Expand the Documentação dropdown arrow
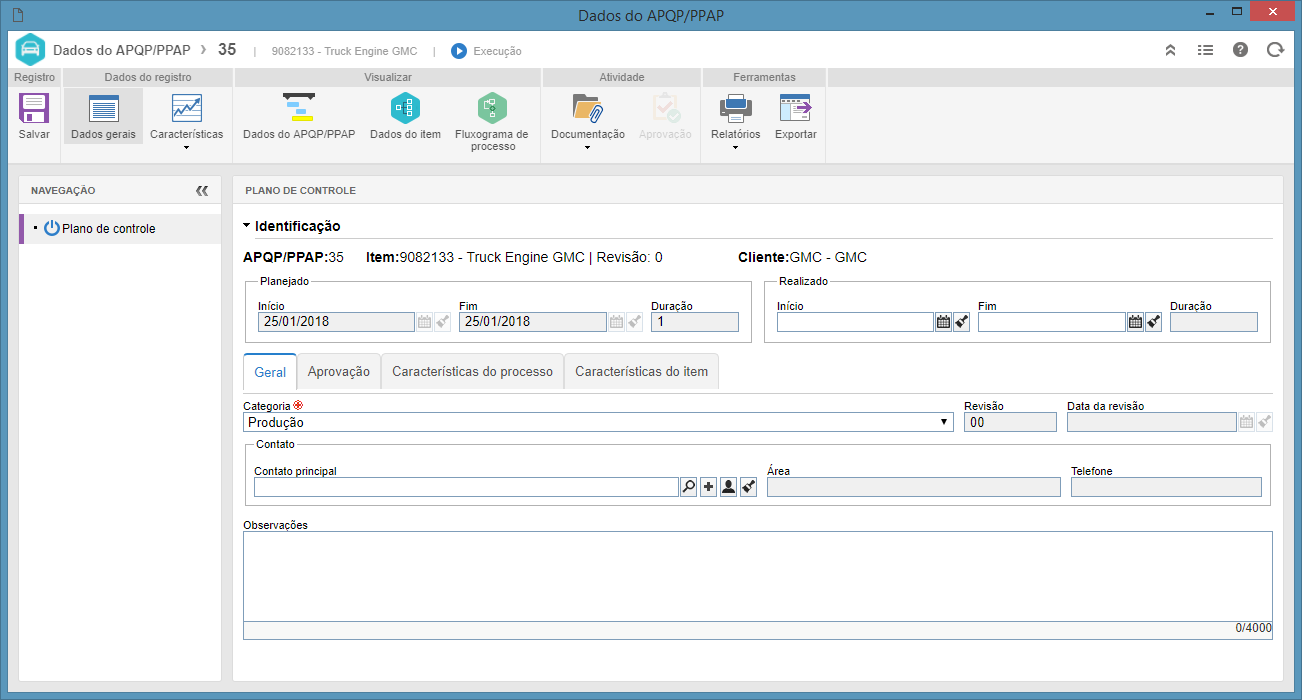The height and width of the screenshot is (700, 1302). (x=587, y=148)
